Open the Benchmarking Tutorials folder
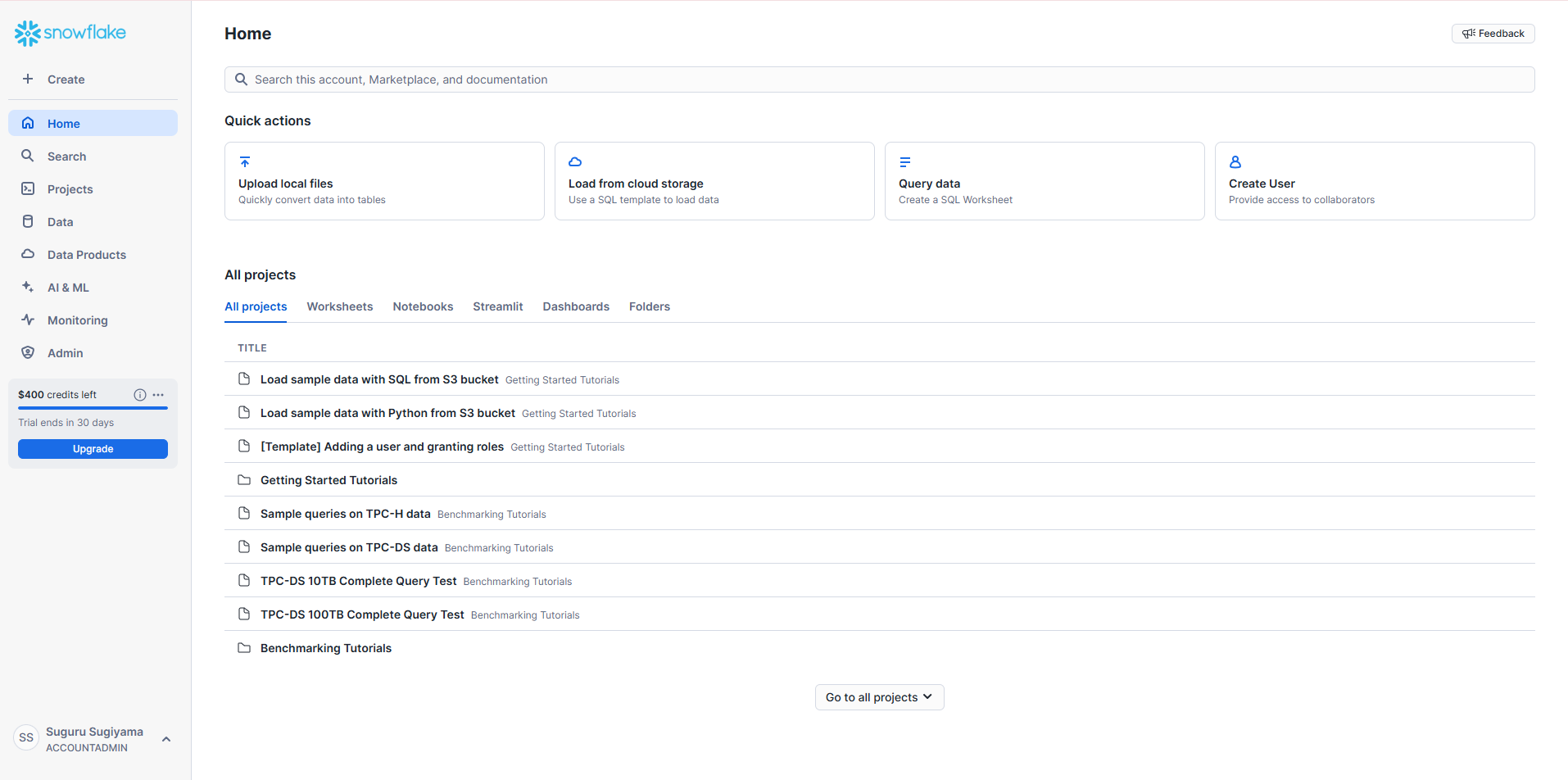 coord(326,648)
